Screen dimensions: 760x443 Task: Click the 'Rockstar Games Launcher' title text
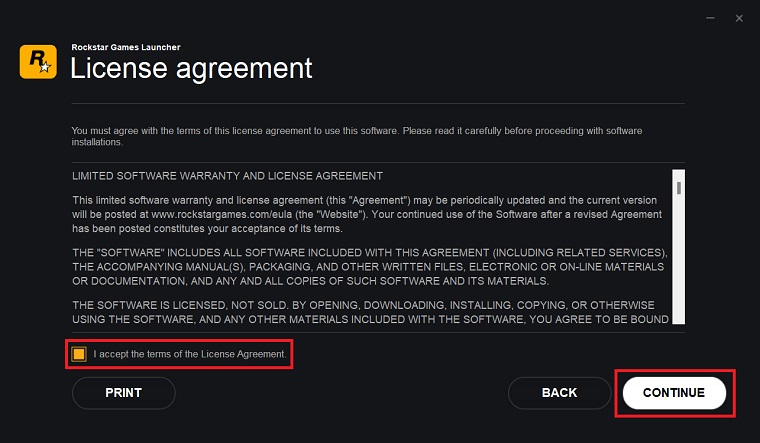126,47
